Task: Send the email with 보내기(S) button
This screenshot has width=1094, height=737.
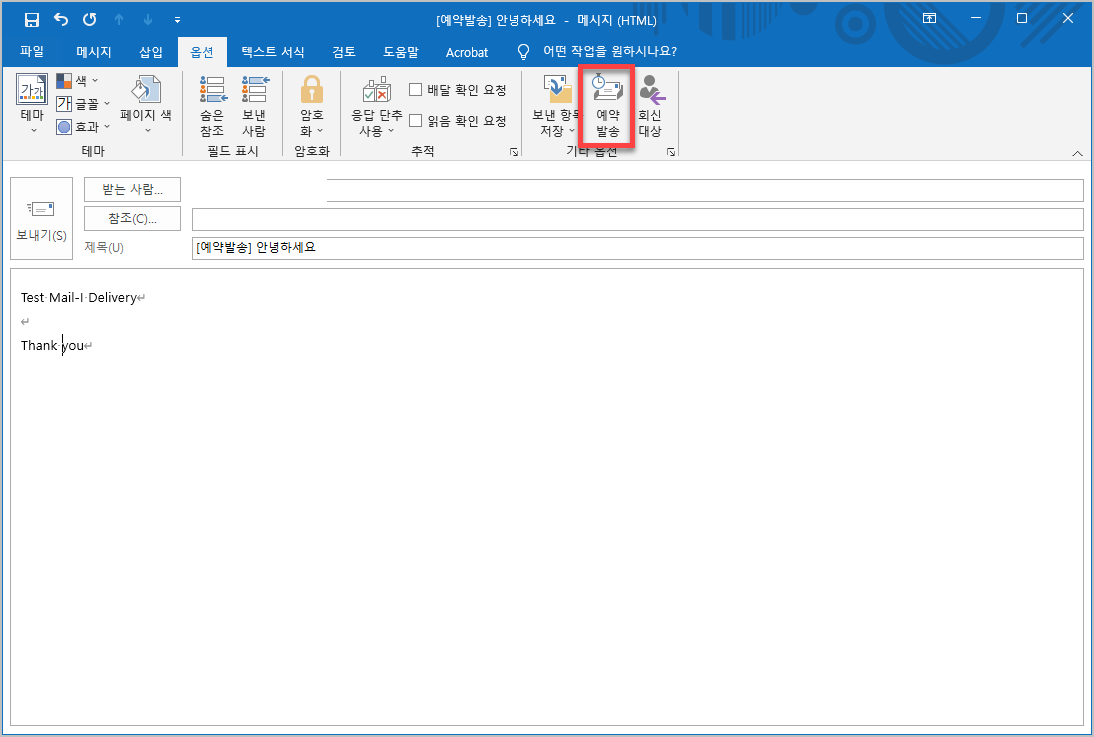Action: pos(41,218)
